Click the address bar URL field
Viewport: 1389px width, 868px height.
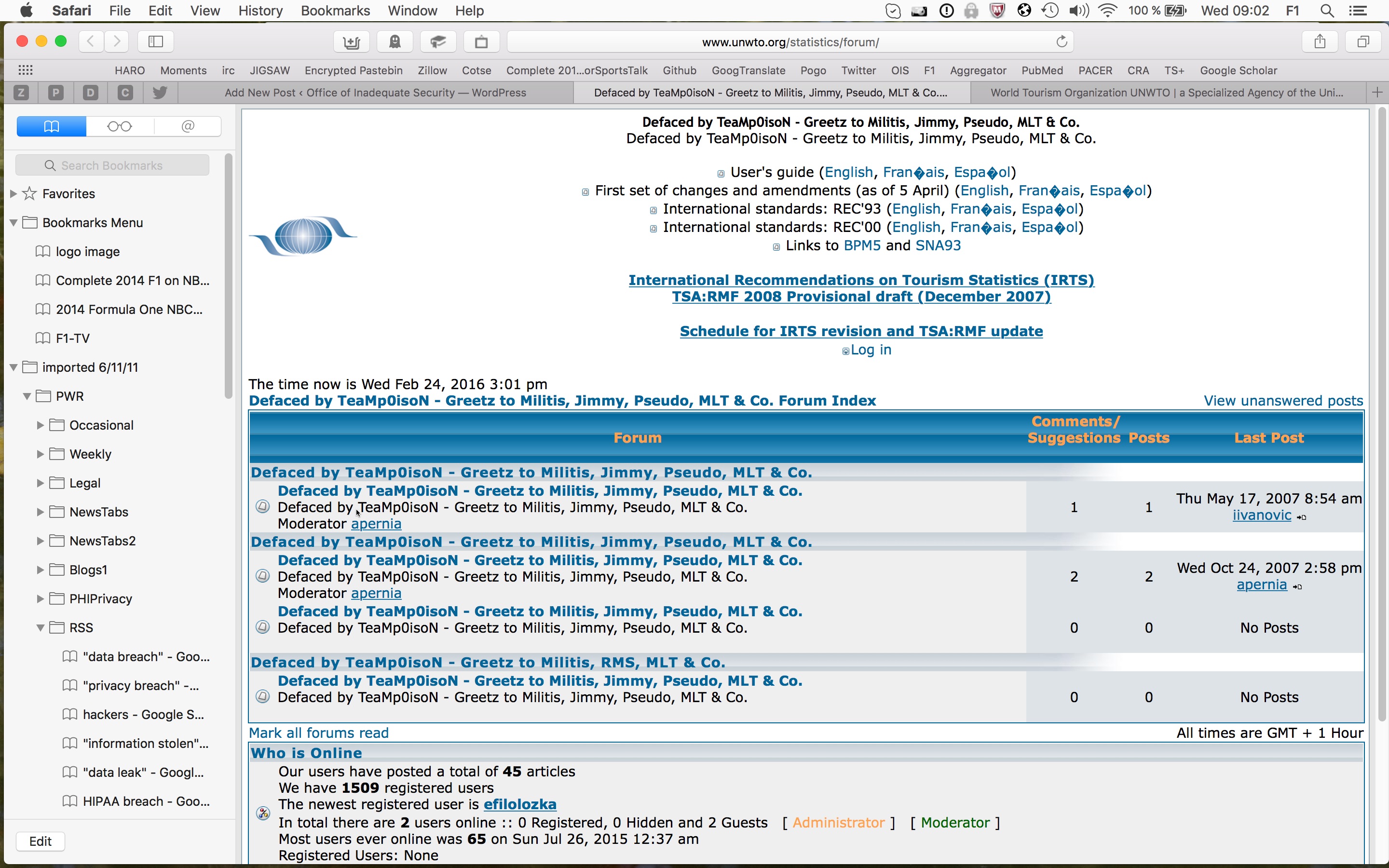[790, 41]
